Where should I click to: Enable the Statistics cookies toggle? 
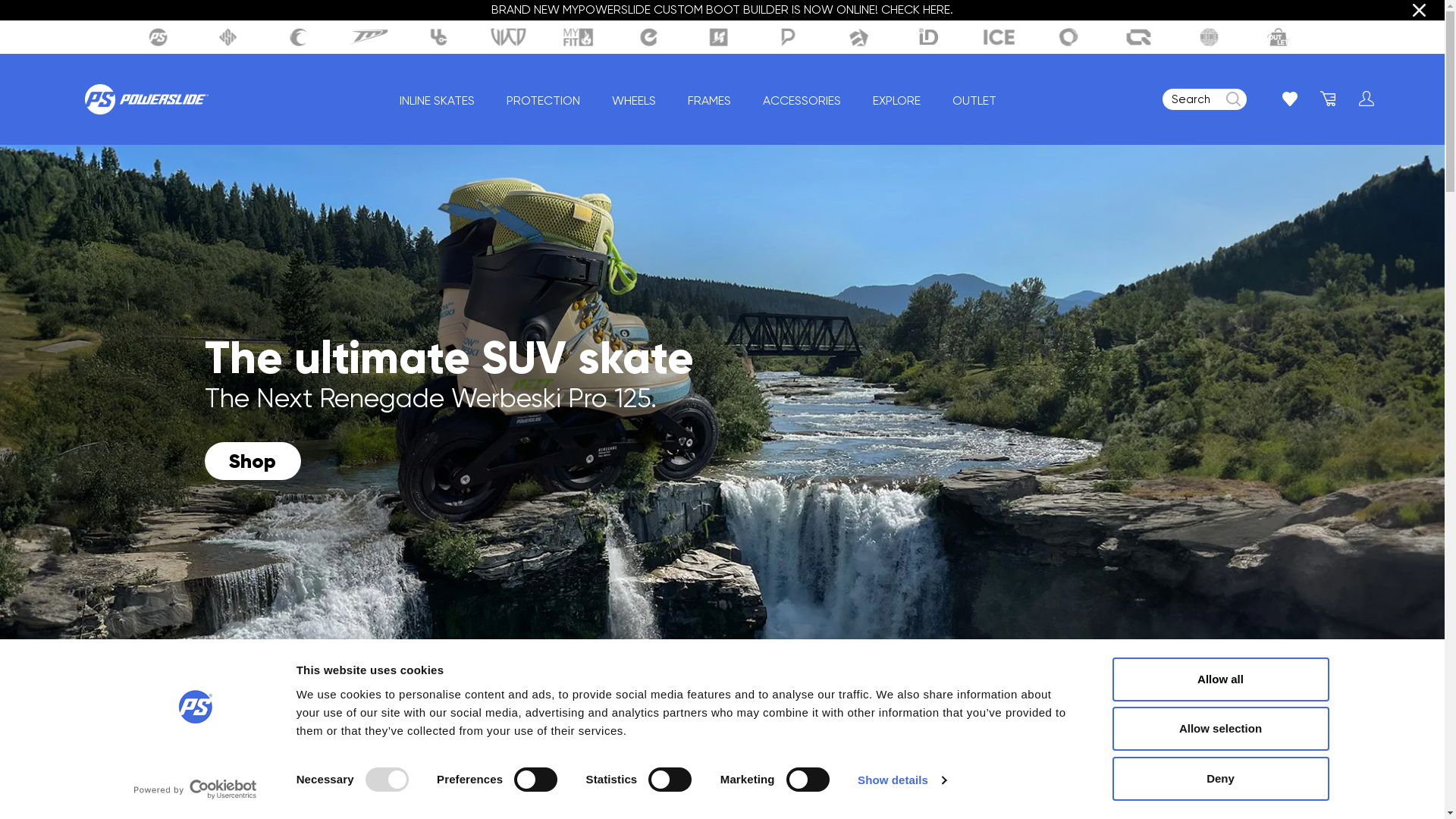[670, 780]
